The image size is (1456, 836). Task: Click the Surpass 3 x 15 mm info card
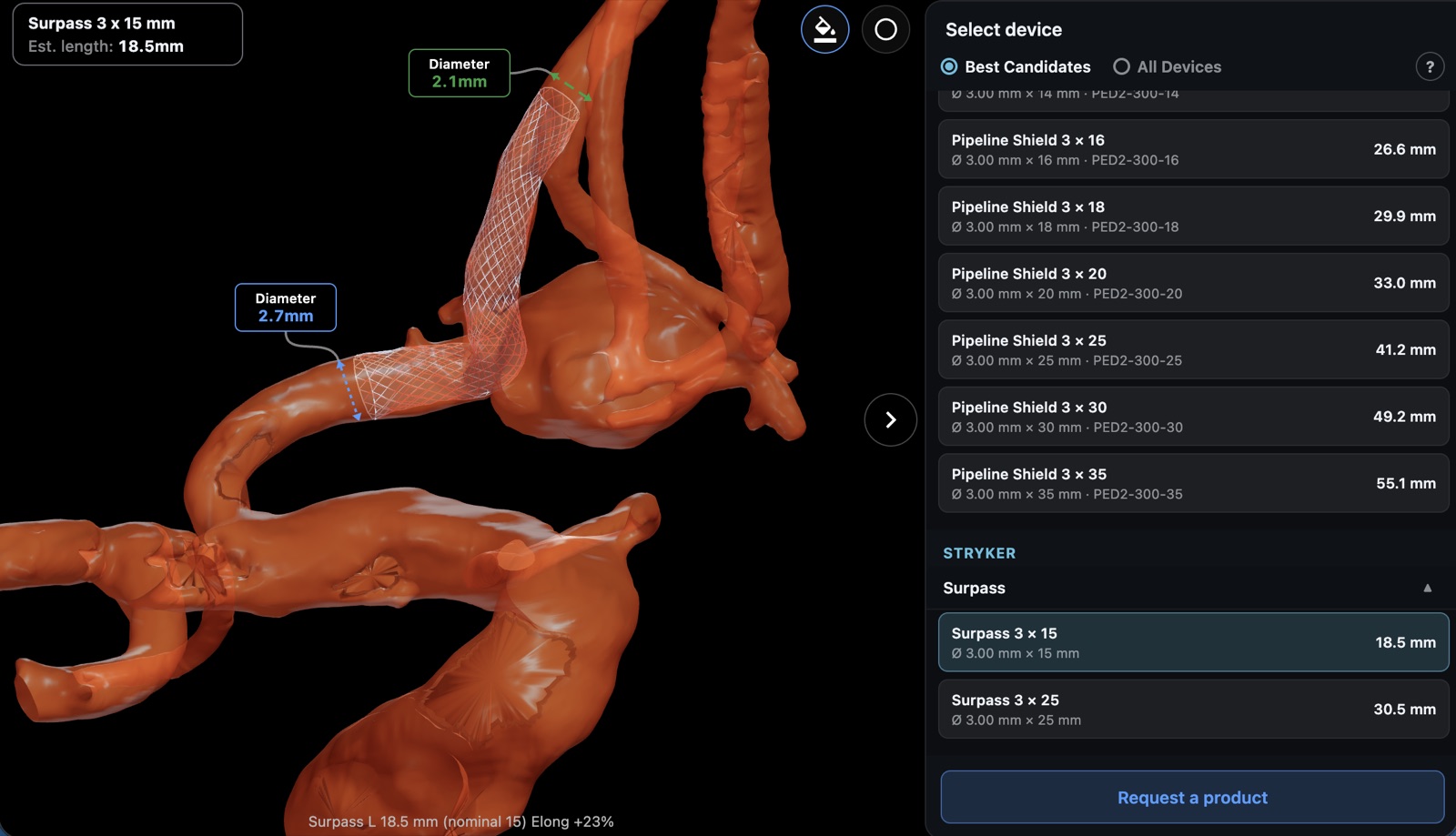[x=127, y=35]
